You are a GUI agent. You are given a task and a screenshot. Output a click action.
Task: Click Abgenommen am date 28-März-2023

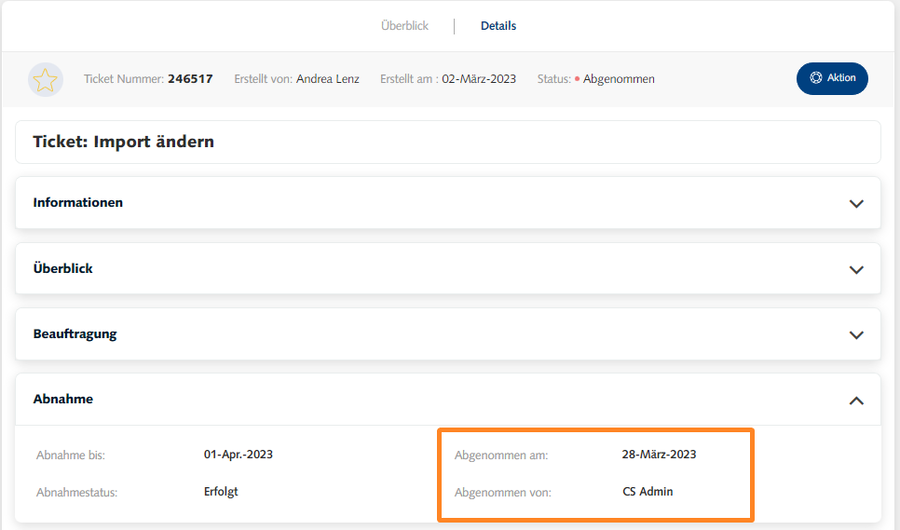[659, 454]
